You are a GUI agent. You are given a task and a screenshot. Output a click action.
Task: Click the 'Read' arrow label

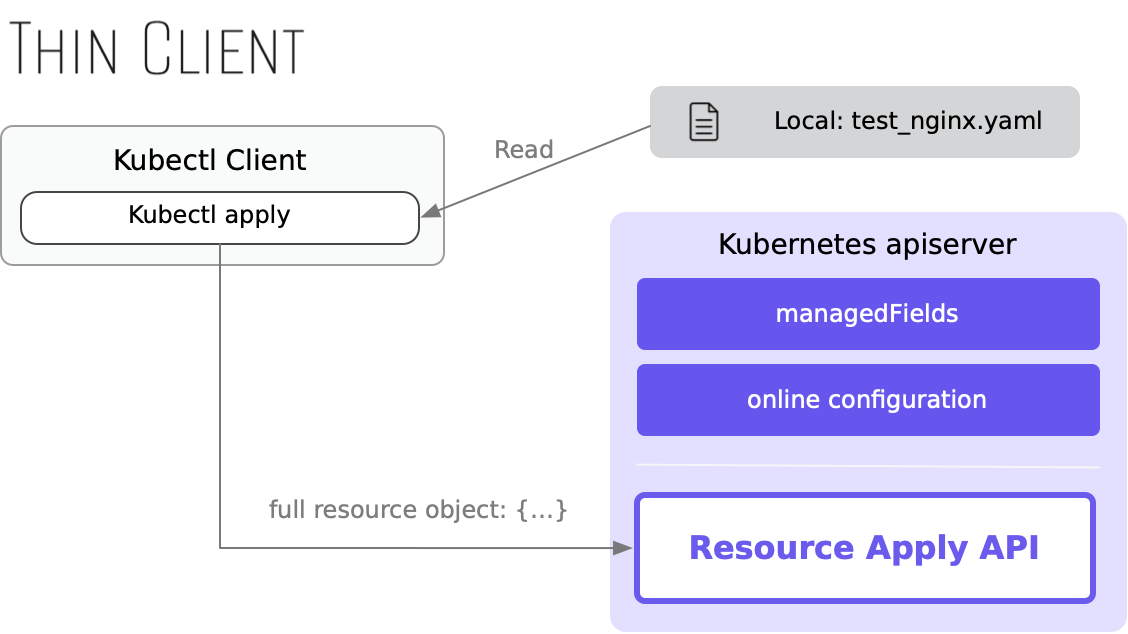click(524, 150)
